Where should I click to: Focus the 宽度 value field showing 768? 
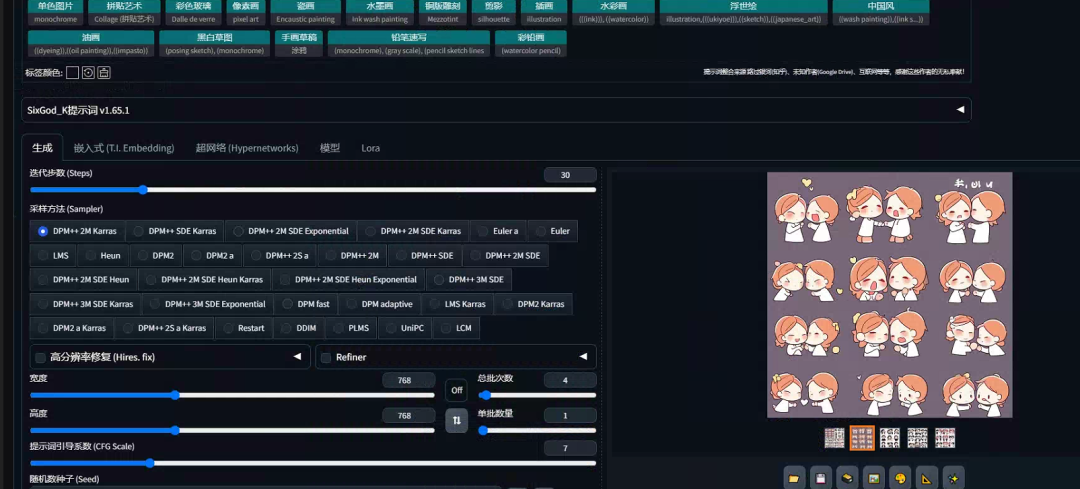click(408, 380)
